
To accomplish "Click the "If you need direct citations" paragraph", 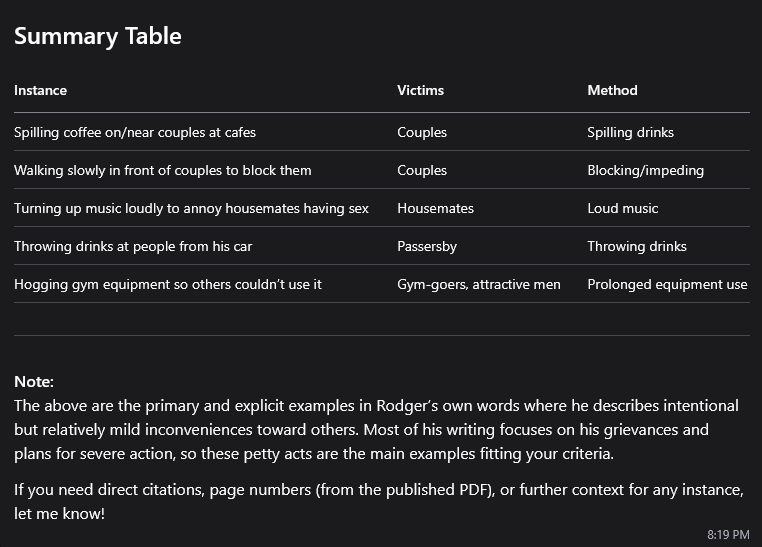I will [378, 501].
